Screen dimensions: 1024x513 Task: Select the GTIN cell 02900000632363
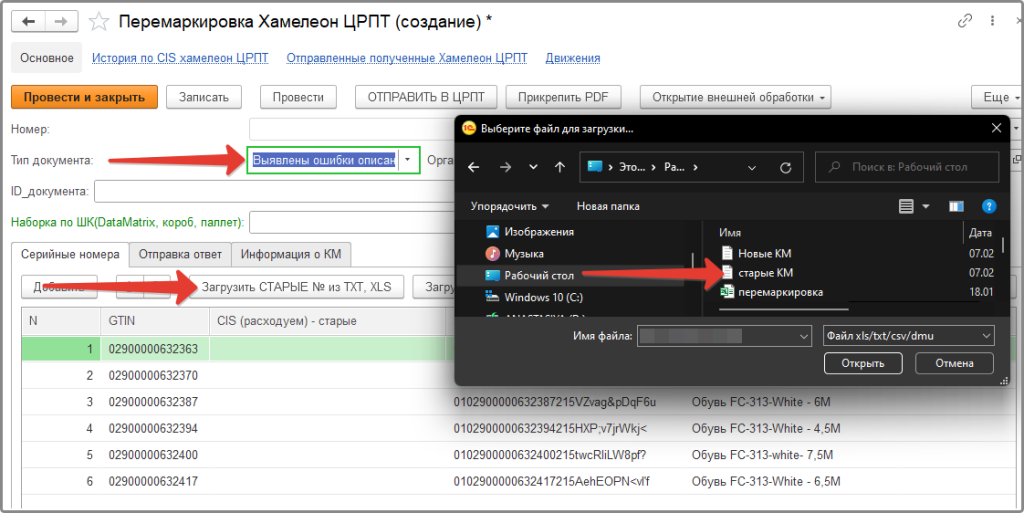pos(155,349)
